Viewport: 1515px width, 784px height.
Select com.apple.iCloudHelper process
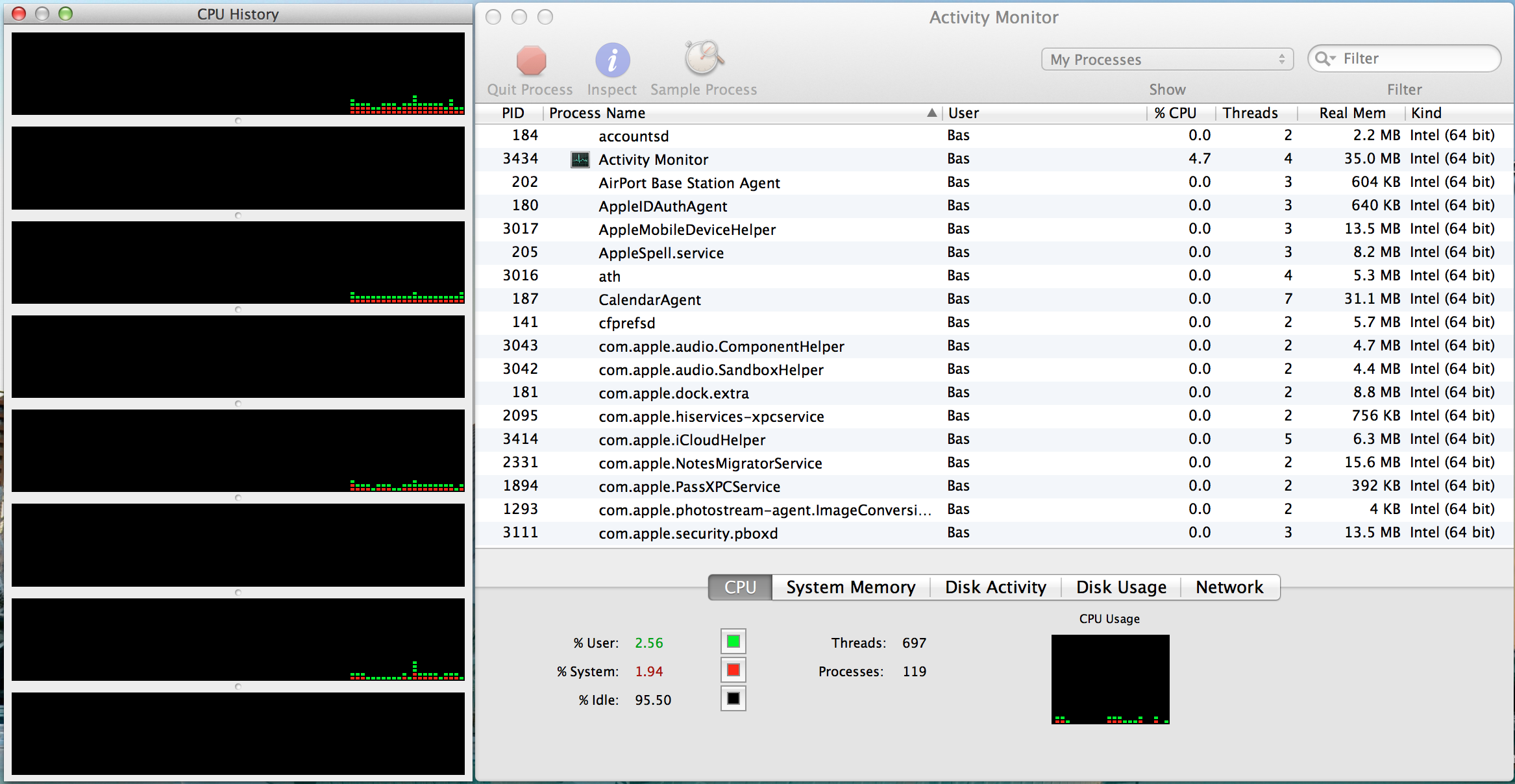coord(994,439)
